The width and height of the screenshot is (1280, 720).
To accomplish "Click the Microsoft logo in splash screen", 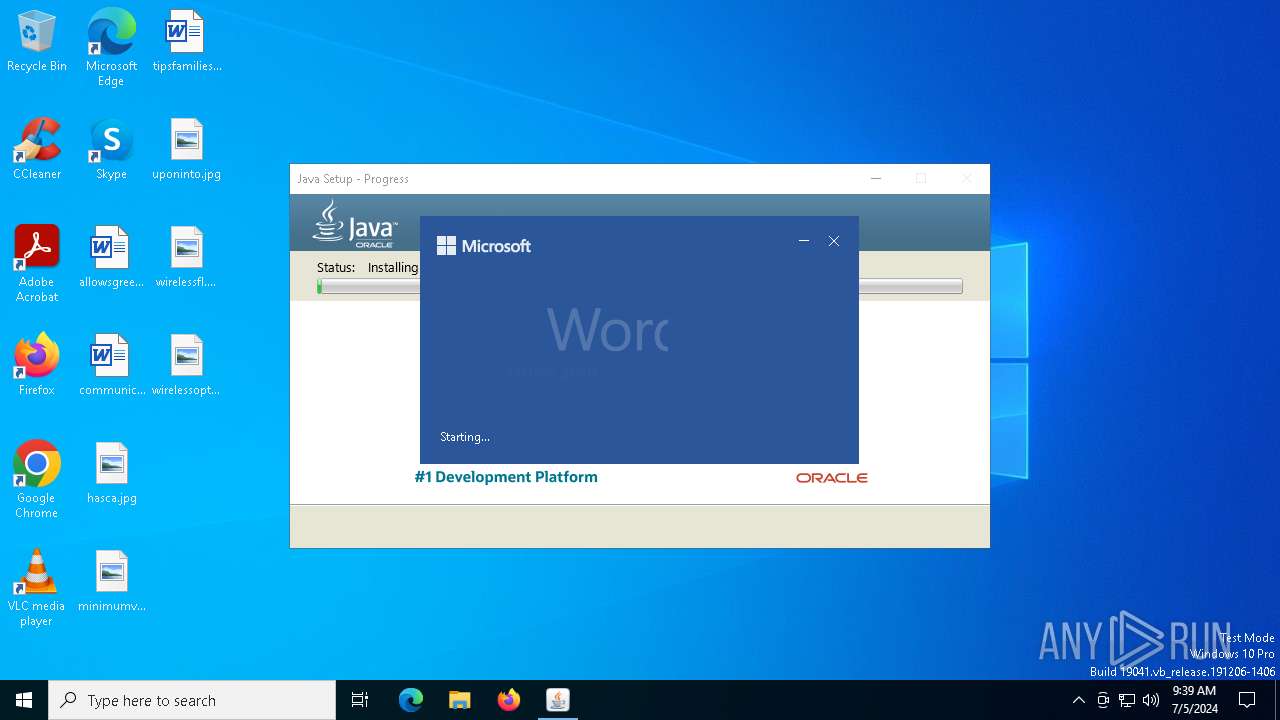I will pyautogui.click(x=484, y=246).
